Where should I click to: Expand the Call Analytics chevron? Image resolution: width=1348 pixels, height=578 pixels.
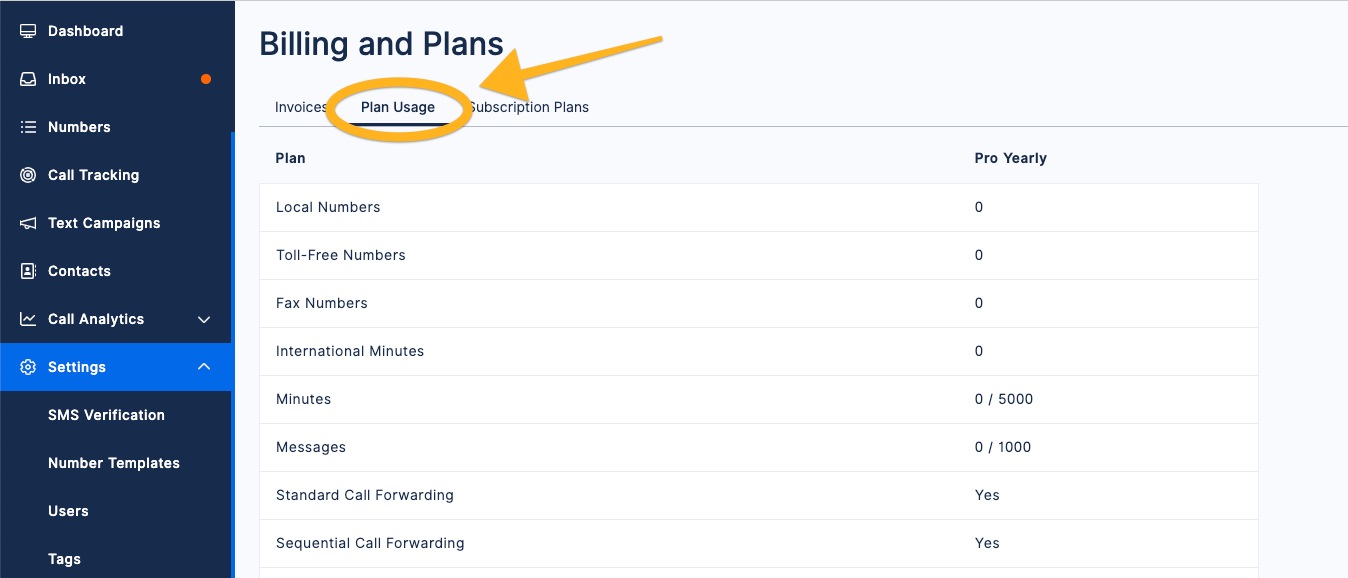pos(204,319)
